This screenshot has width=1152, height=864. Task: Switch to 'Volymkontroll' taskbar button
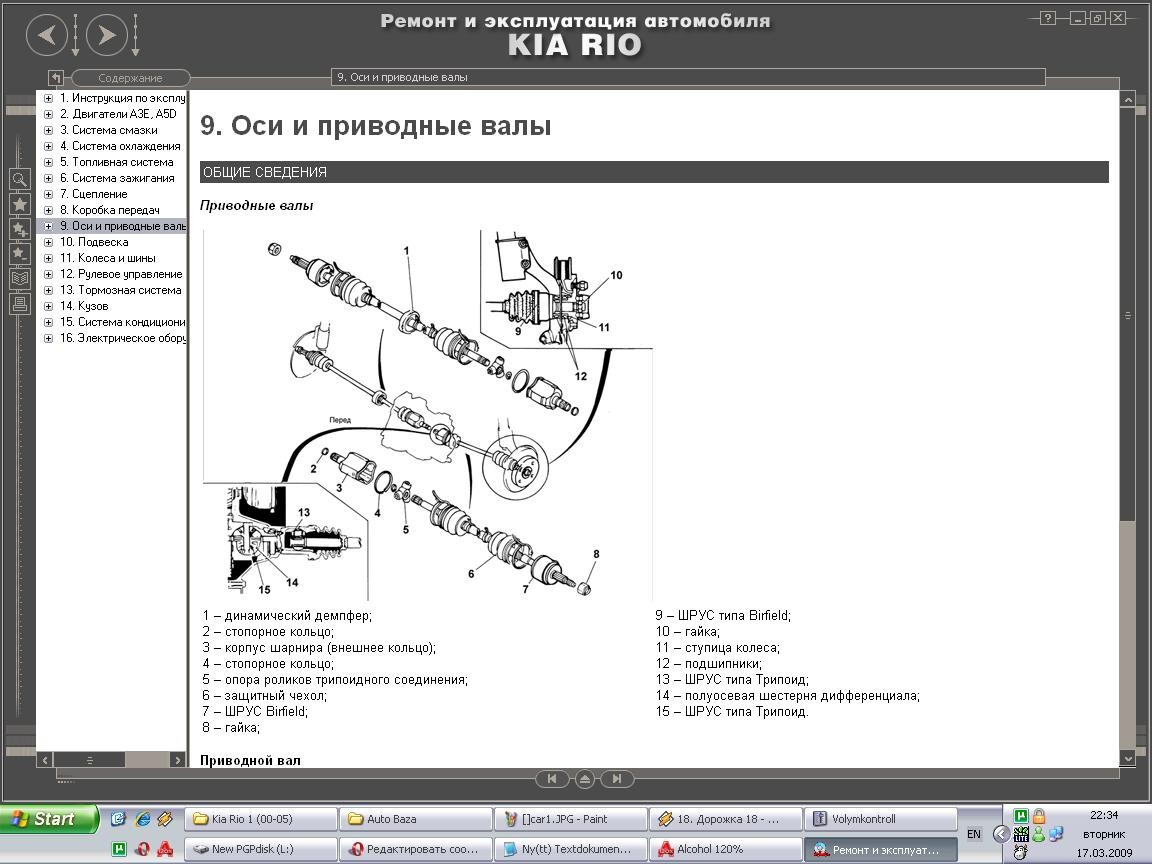(x=881, y=818)
